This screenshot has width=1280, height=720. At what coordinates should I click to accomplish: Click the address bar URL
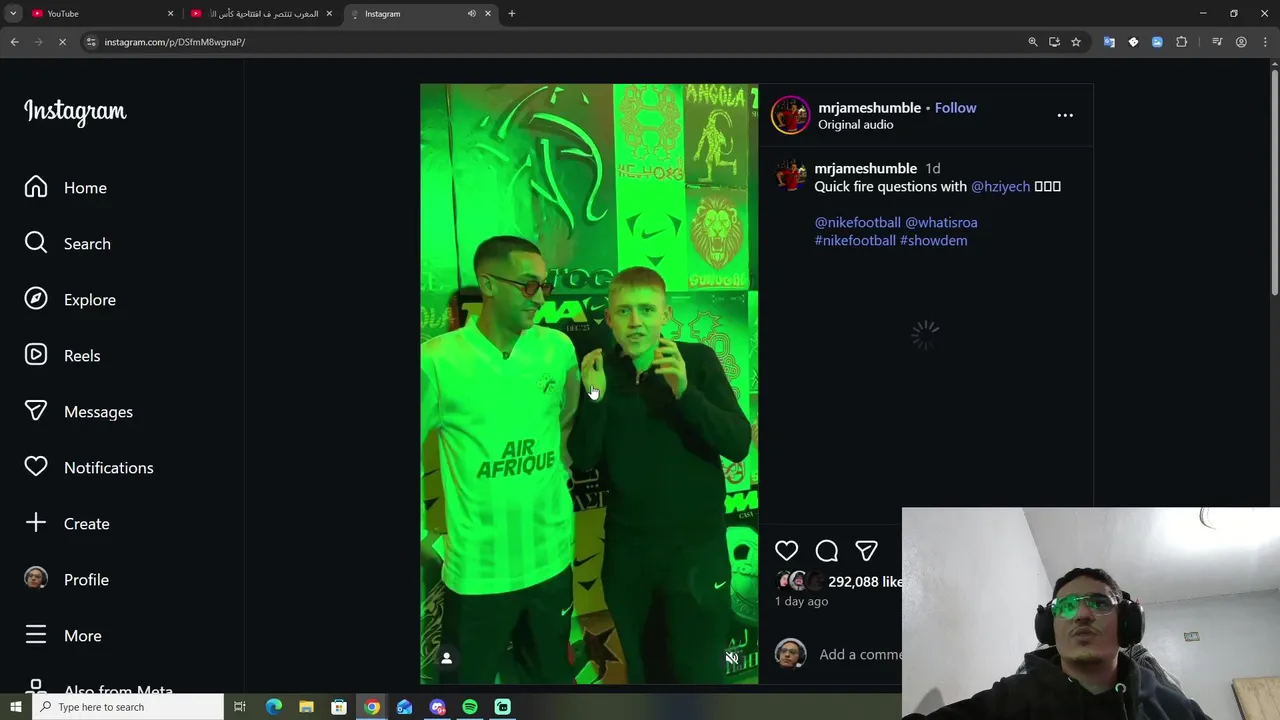pyautogui.click(x=175, y=42)
